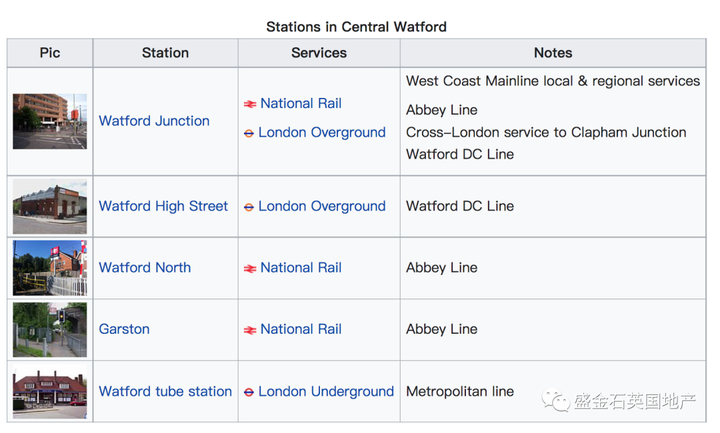
Task: Open the Watford High Street link
Action: coord(163,206)
